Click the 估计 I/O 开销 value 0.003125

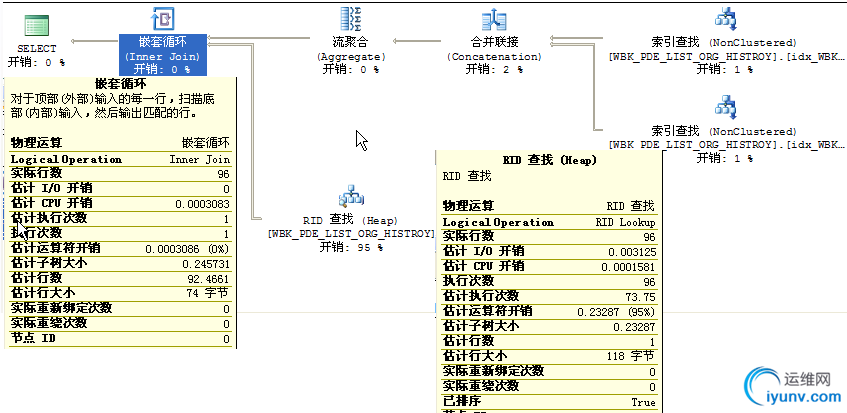632,252
